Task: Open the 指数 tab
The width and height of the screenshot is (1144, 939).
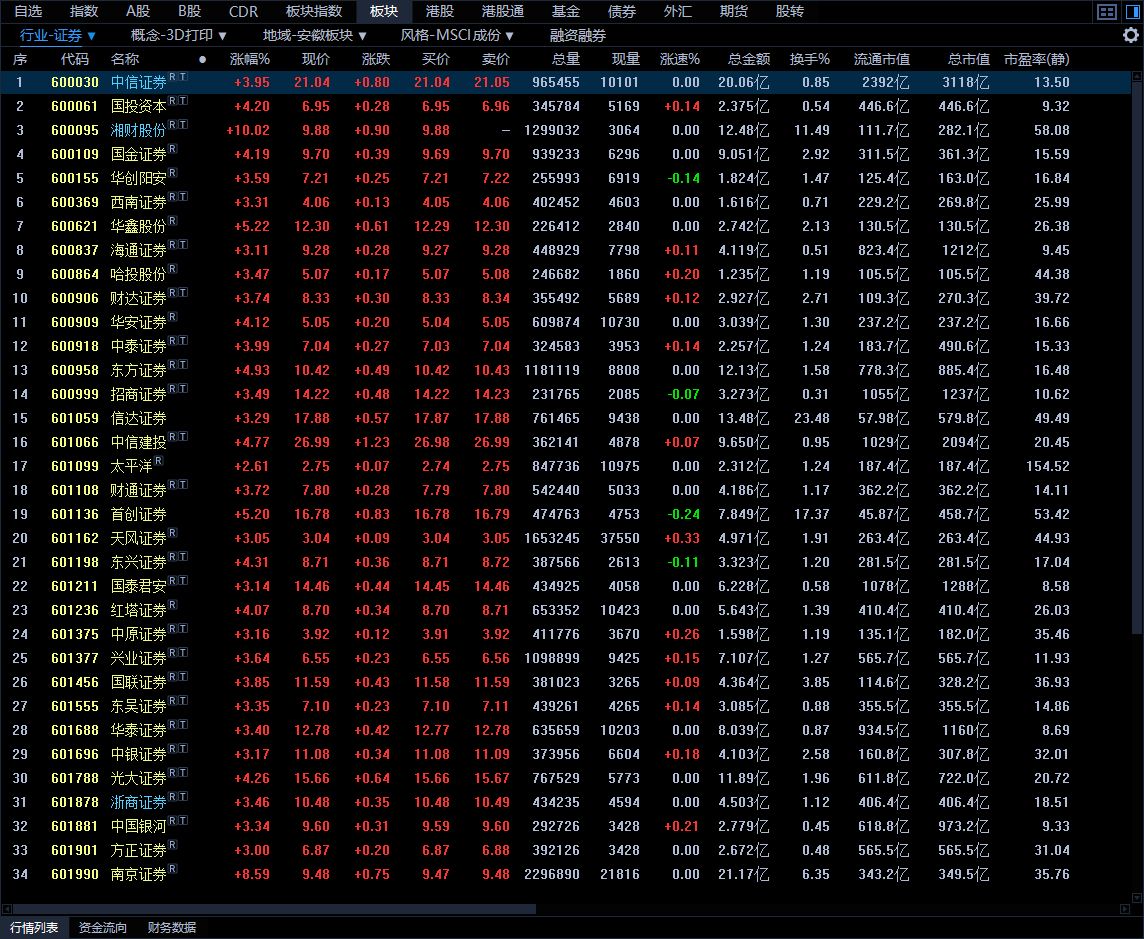Action: [84, 11]
